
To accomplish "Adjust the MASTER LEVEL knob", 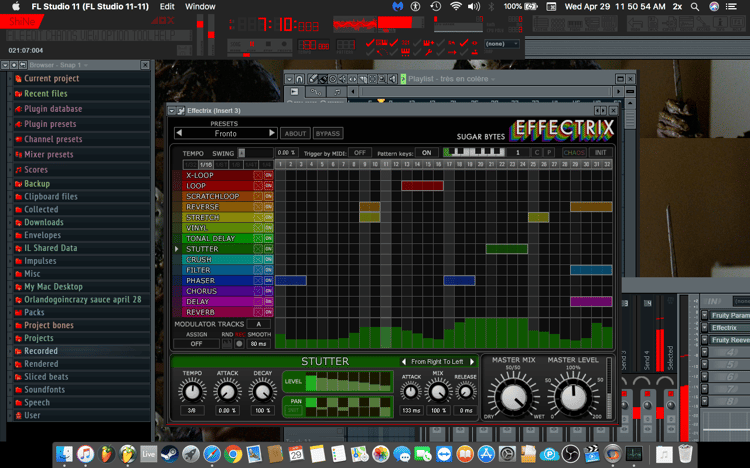I will (573, 397).
